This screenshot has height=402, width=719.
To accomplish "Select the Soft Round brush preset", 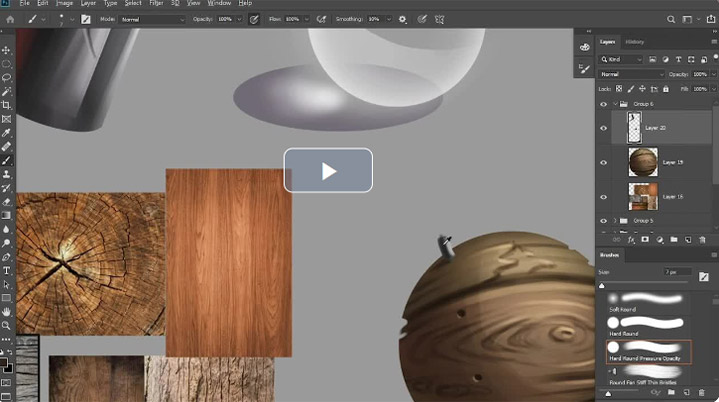I will click(647, 303).
